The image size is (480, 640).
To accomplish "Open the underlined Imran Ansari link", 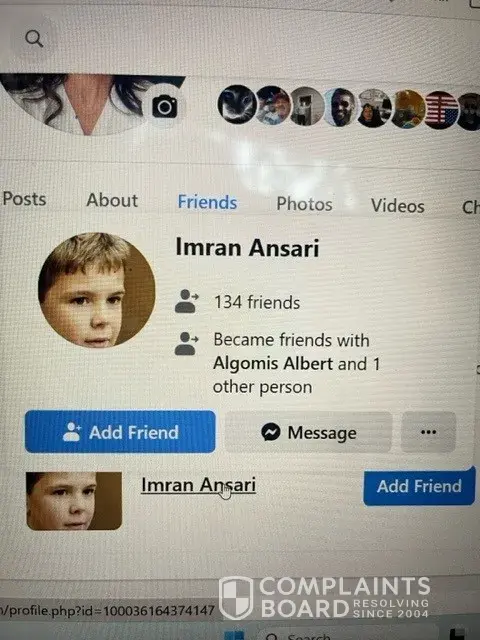I will point(198,485).
